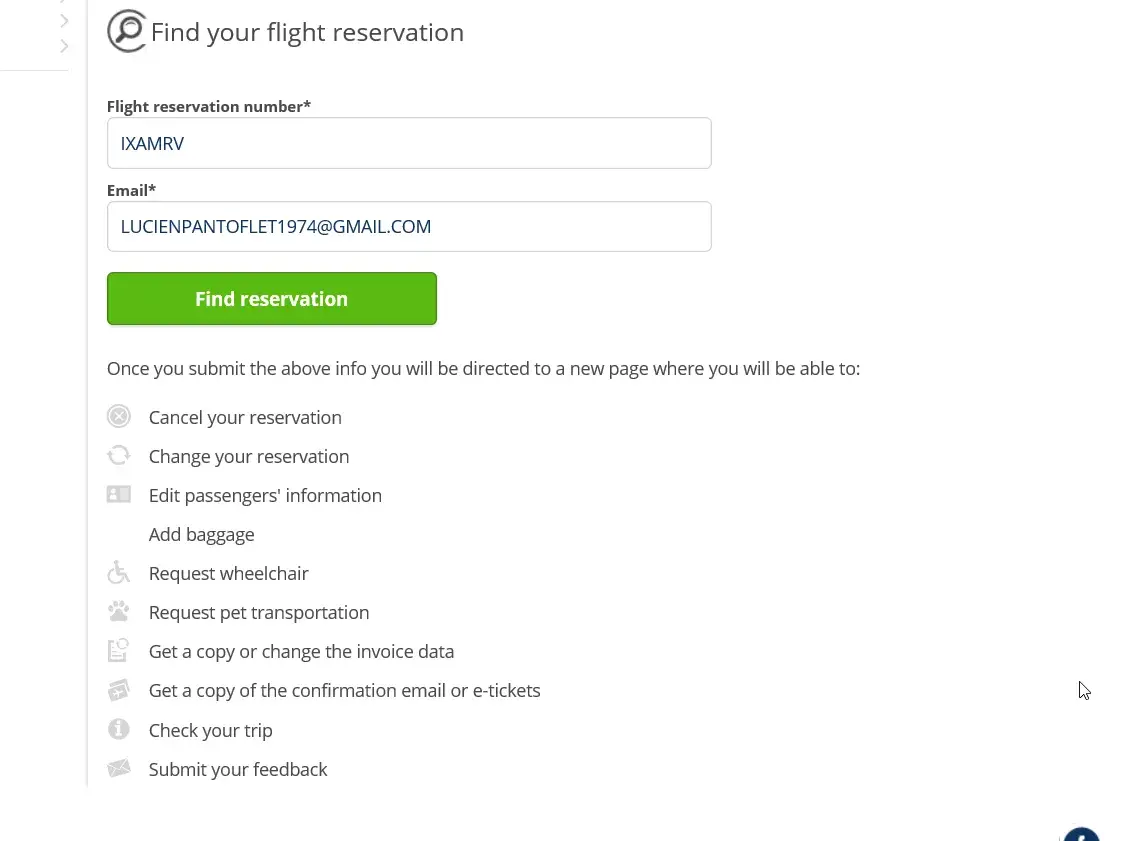Click the 'Submit your feedback' text
Image resolution: width=1127 pixels, height=841 pixels.
[x=238, y=769]
